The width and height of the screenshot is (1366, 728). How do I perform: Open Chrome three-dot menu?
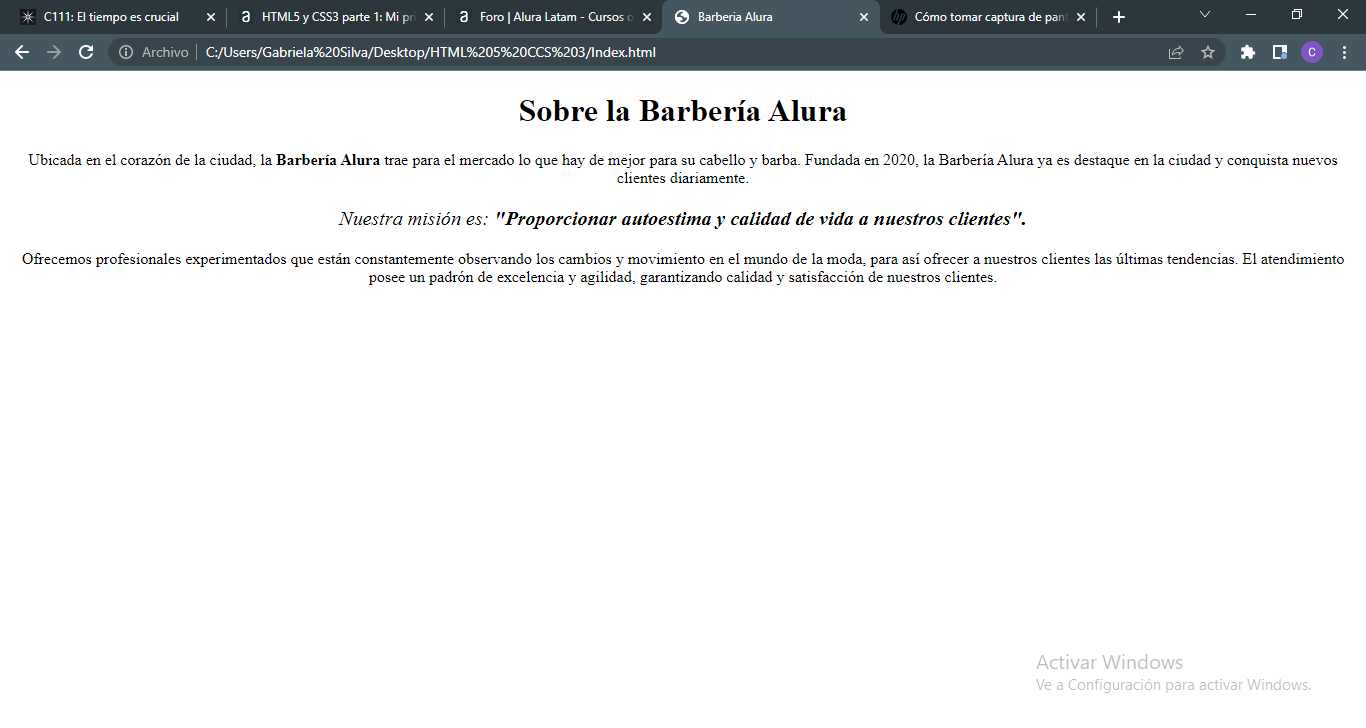[x=1344, y=52]
